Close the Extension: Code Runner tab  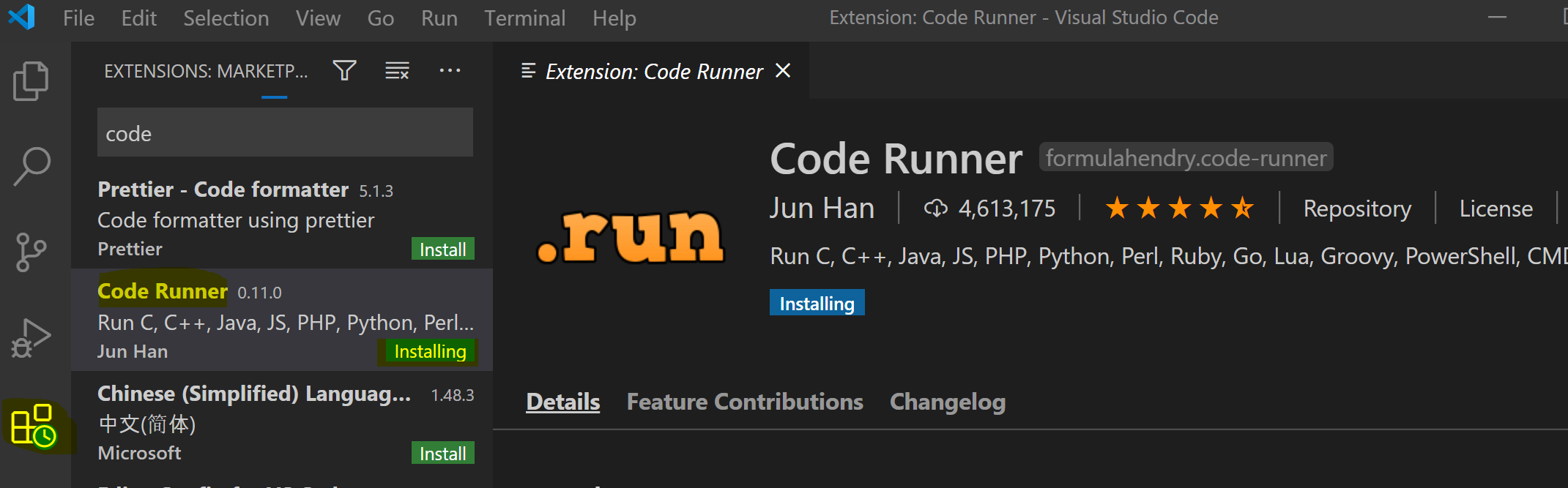click(783, 70)
